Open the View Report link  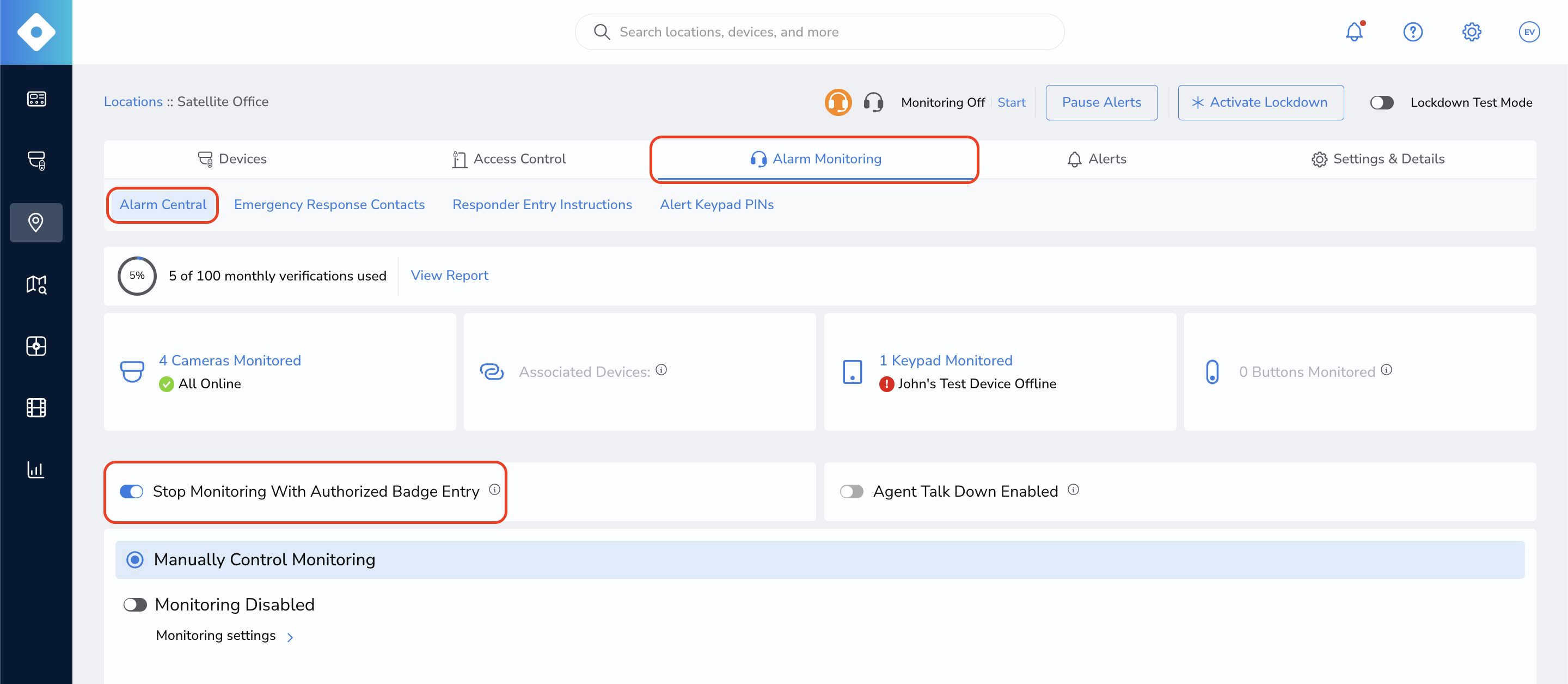coord(449,276)
